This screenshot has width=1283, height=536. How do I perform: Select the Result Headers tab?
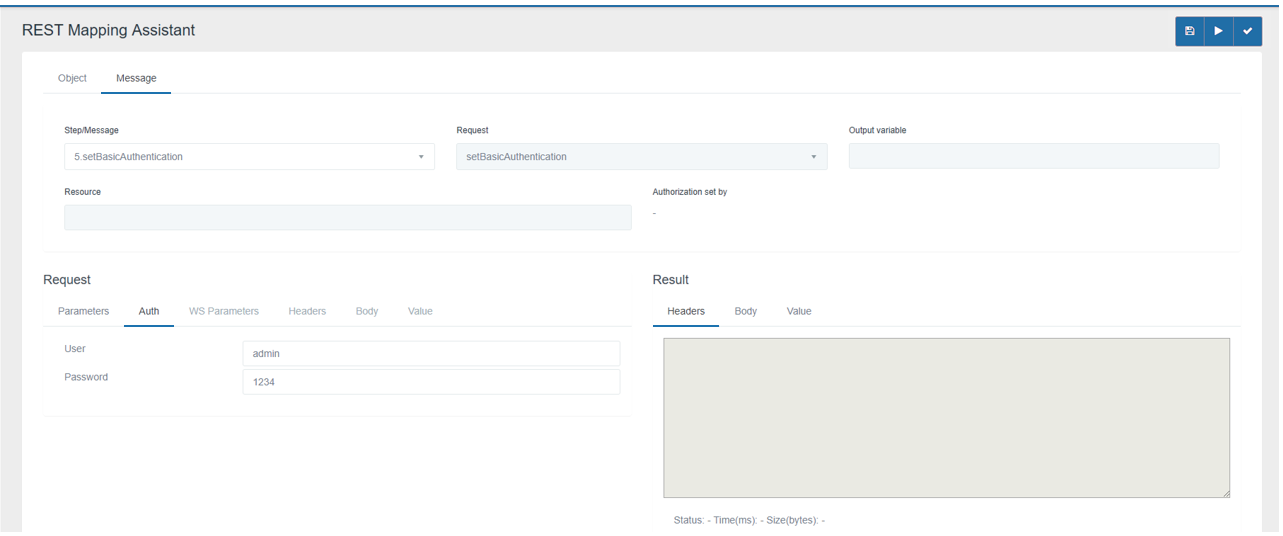(x=686, y=311)
